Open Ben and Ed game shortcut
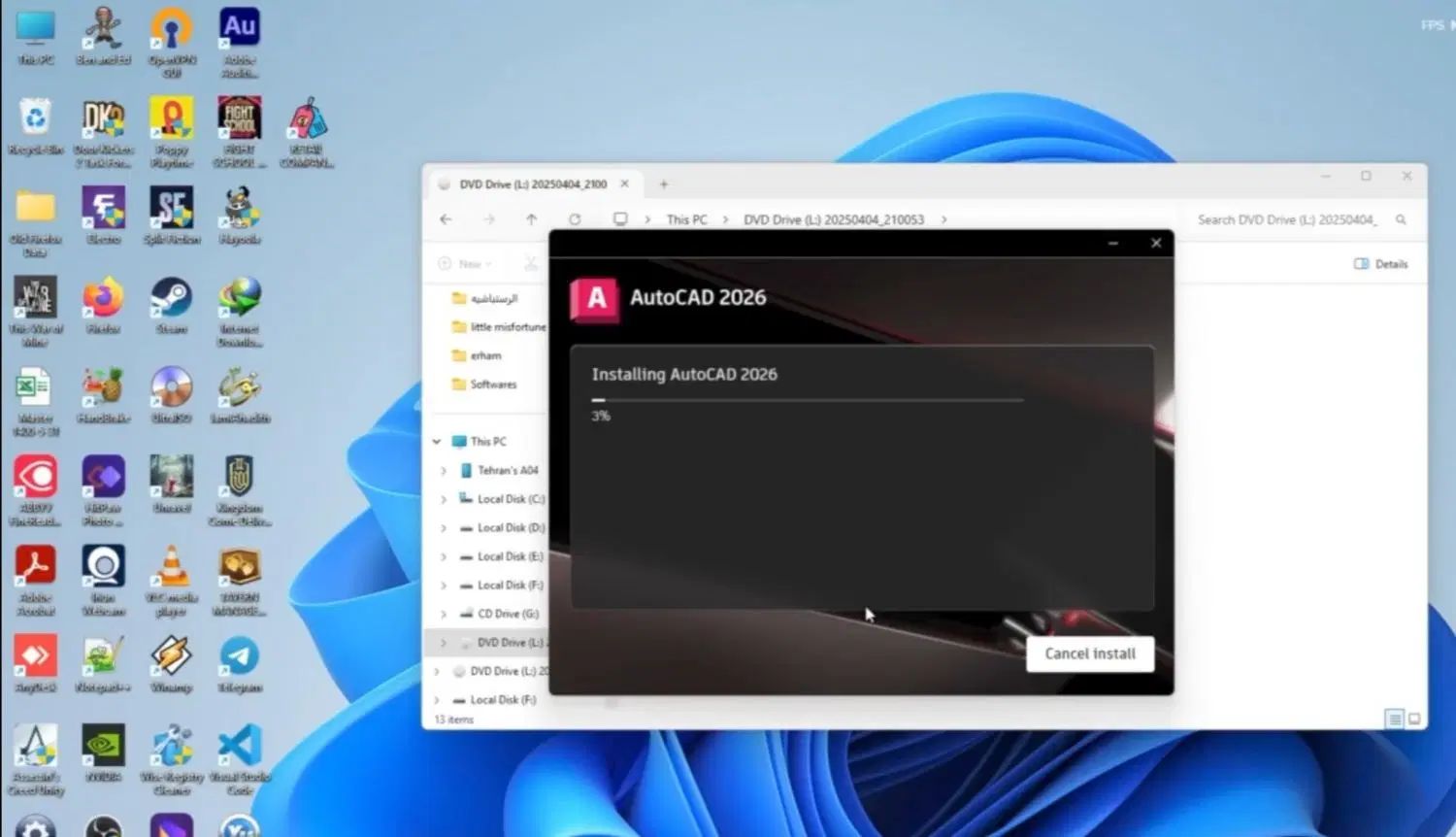The width and height of the screenshot is (1456, 837). pyautogui.click(x=103, y=37)
